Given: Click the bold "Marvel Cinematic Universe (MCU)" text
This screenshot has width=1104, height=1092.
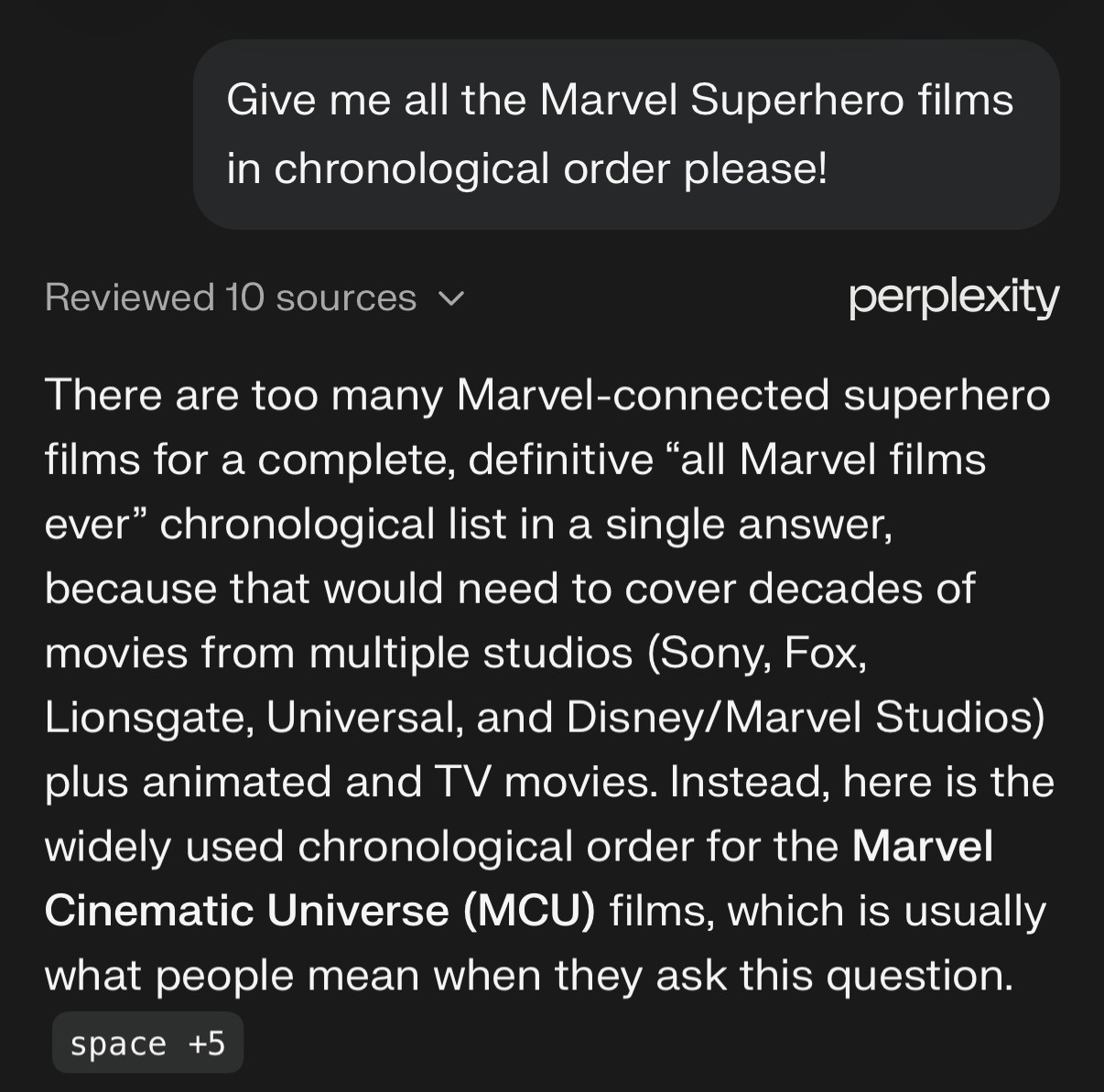Looking at the screenshot, I should click(x=319, y=911).
